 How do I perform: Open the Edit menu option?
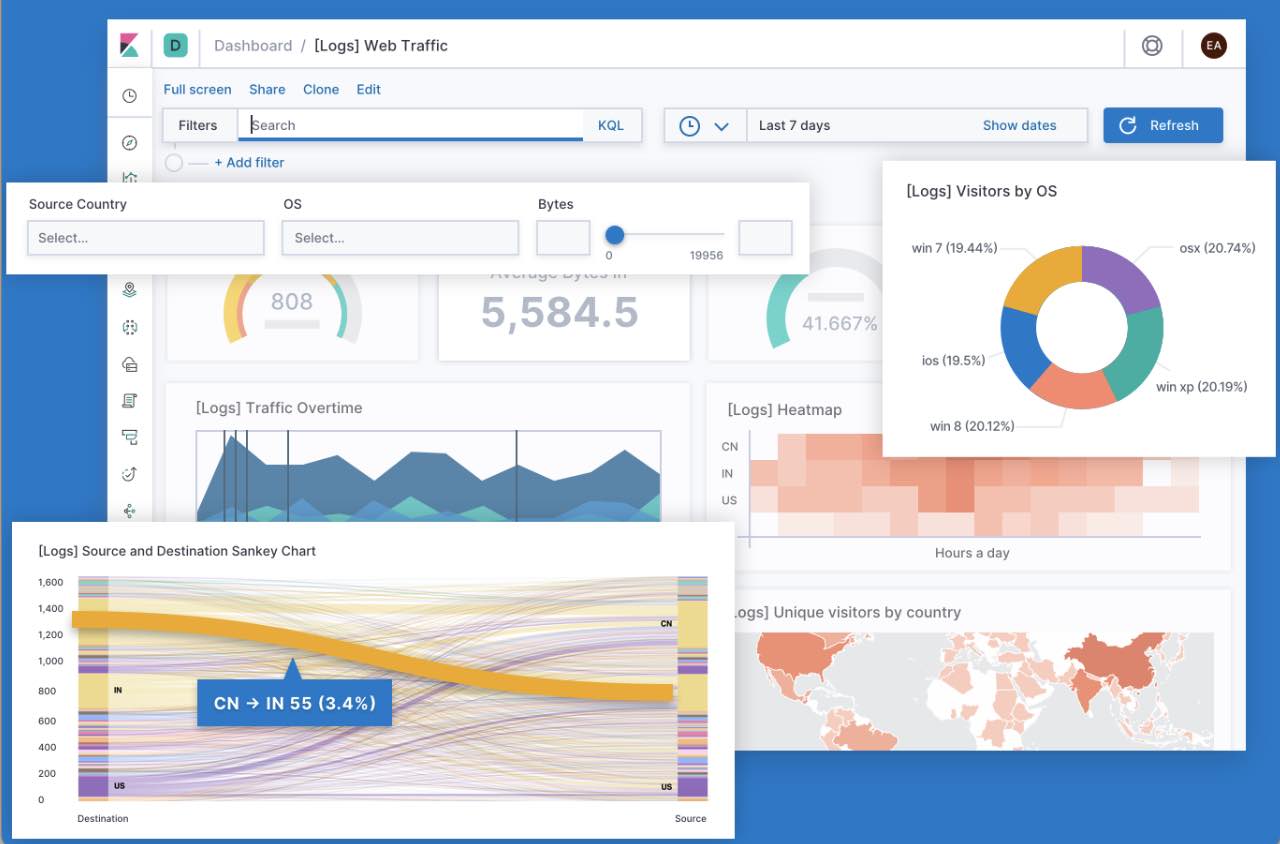point(368,89)
